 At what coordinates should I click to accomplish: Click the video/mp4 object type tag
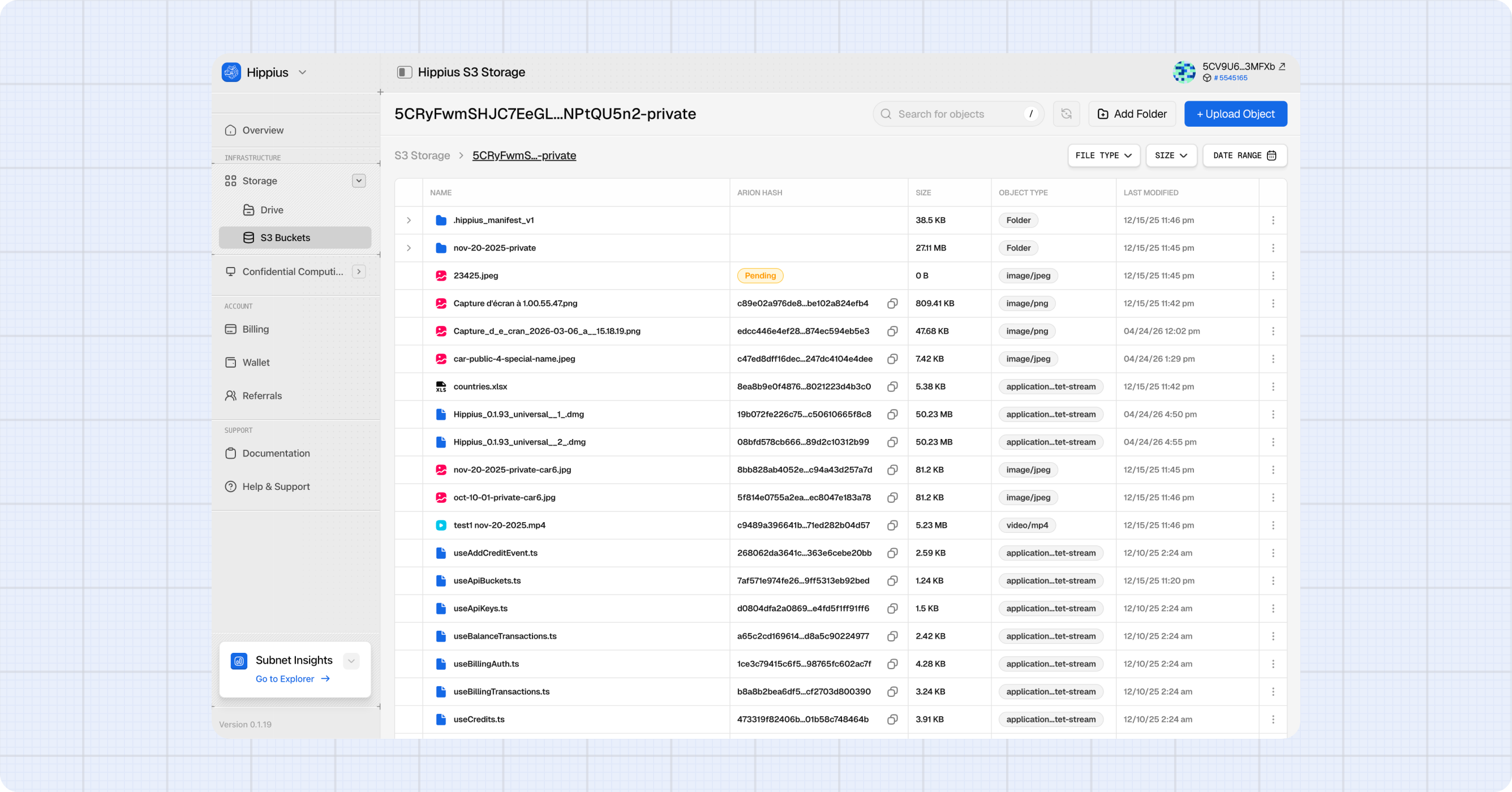tap(1027, 525)
